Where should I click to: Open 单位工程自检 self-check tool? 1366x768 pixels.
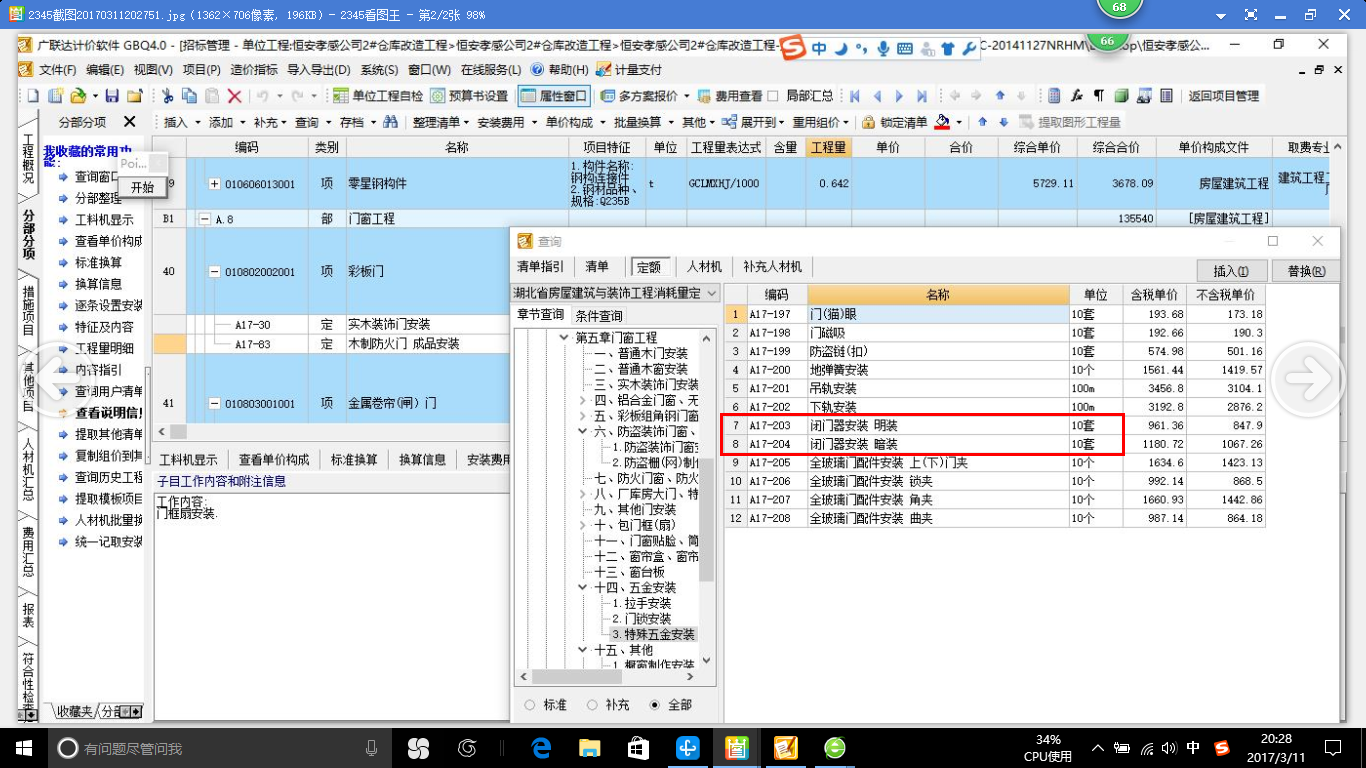pos(378,96)
